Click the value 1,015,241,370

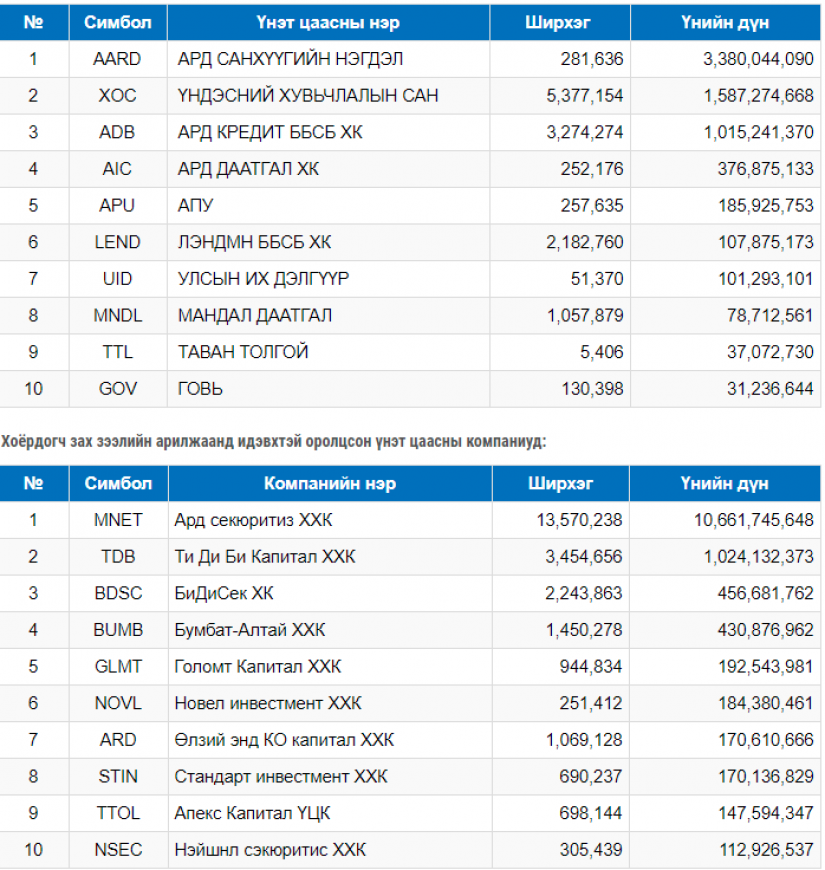click(758, 132)
